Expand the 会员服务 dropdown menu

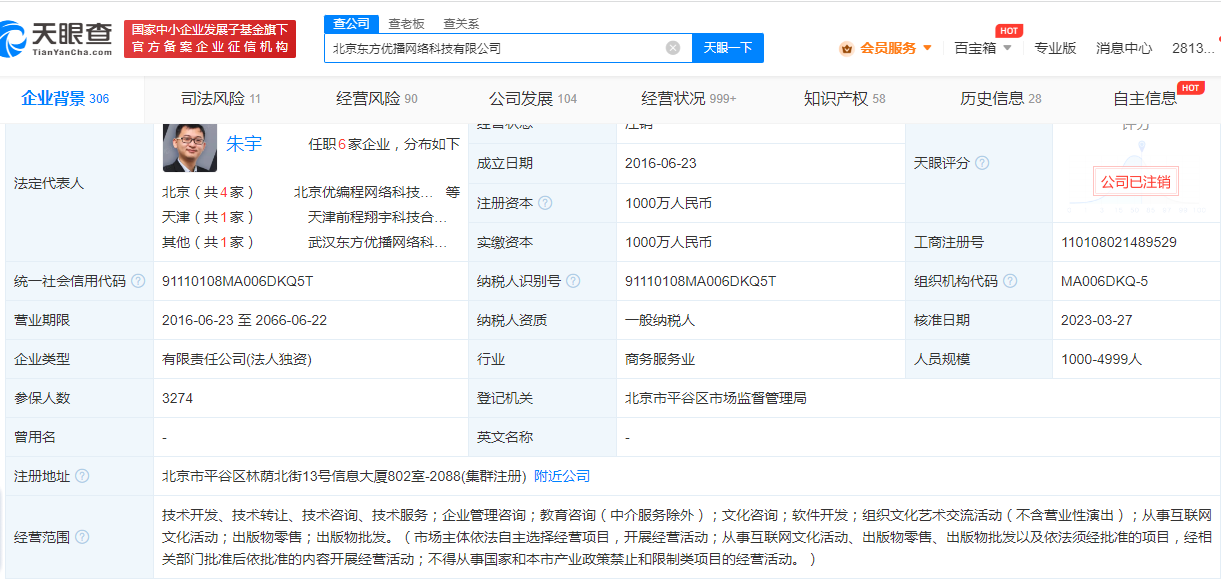[927, 46]
